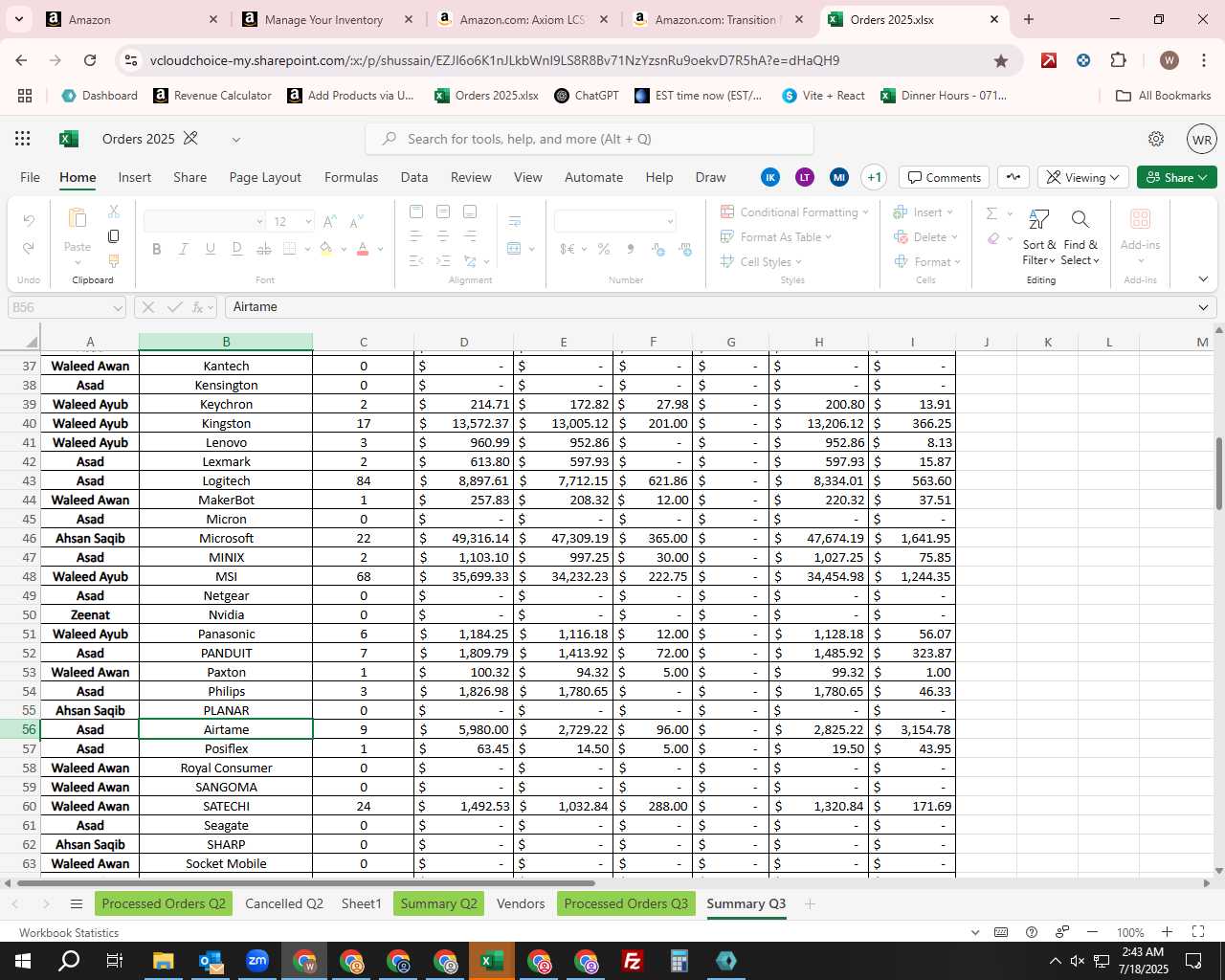The height and width of the screenshot is (980, 1225).
Task: Click the Undo arrow icon
Action: click(29, 221)
